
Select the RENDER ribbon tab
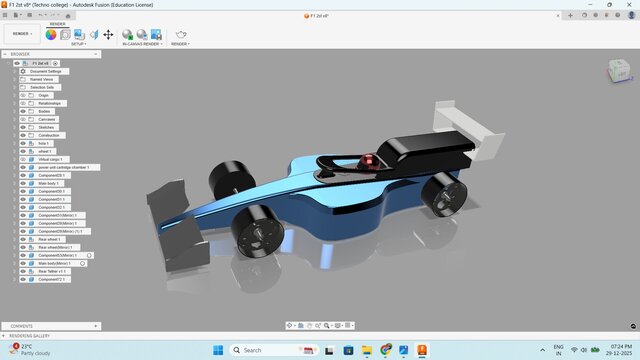click(x=58, y=24)
